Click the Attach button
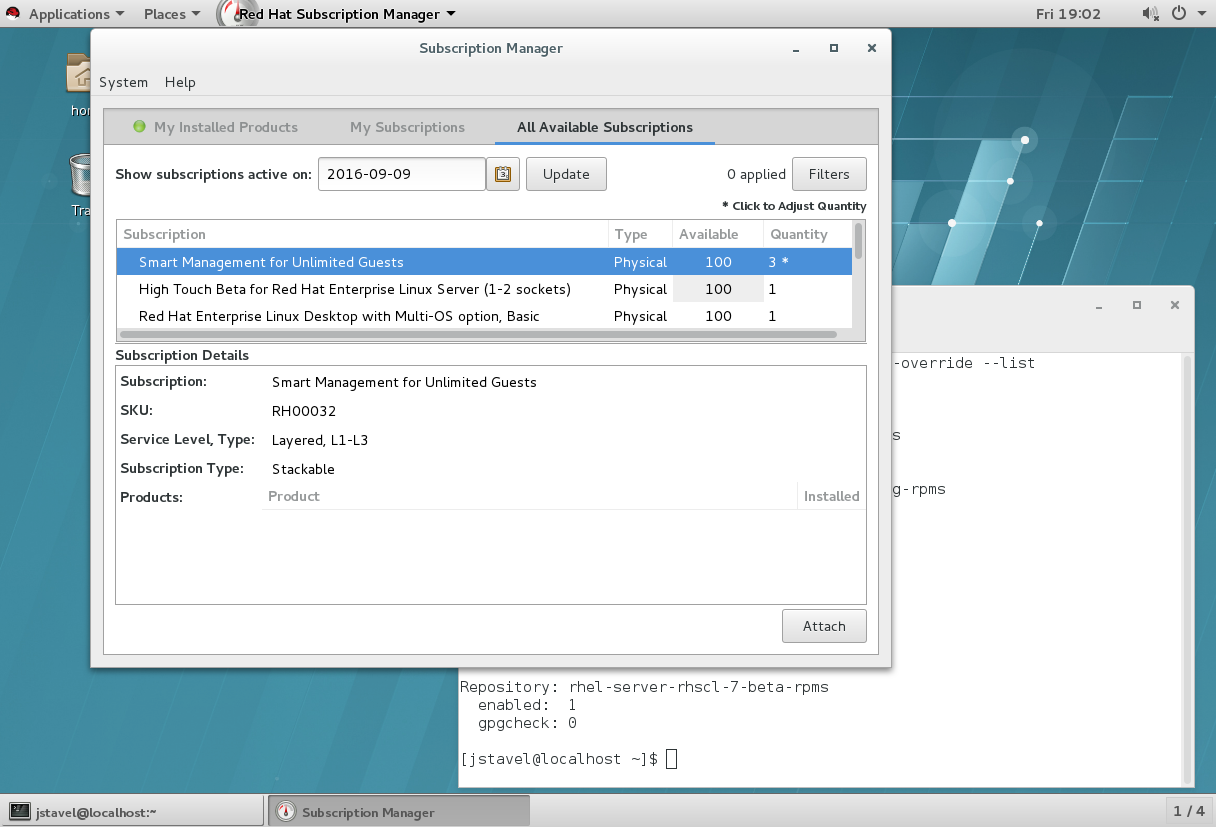This screenshot has width=1216, height=827. (824, 626)
